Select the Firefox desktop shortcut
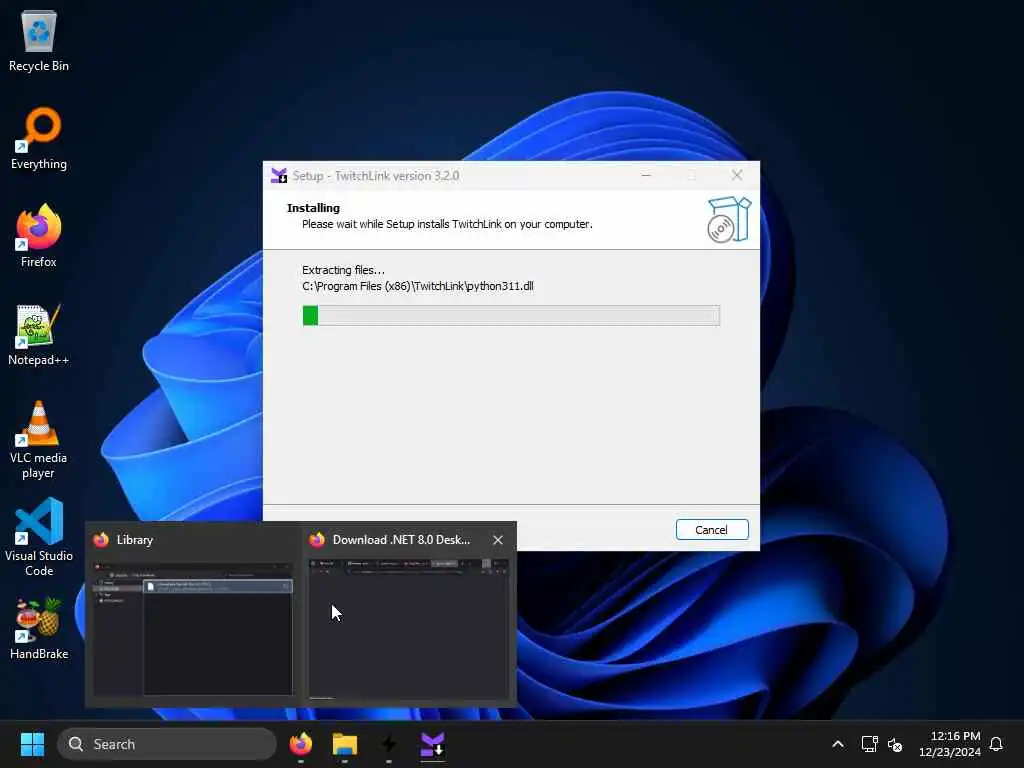The width and height of the screenshot is (1024, 768). pos(39,236)
